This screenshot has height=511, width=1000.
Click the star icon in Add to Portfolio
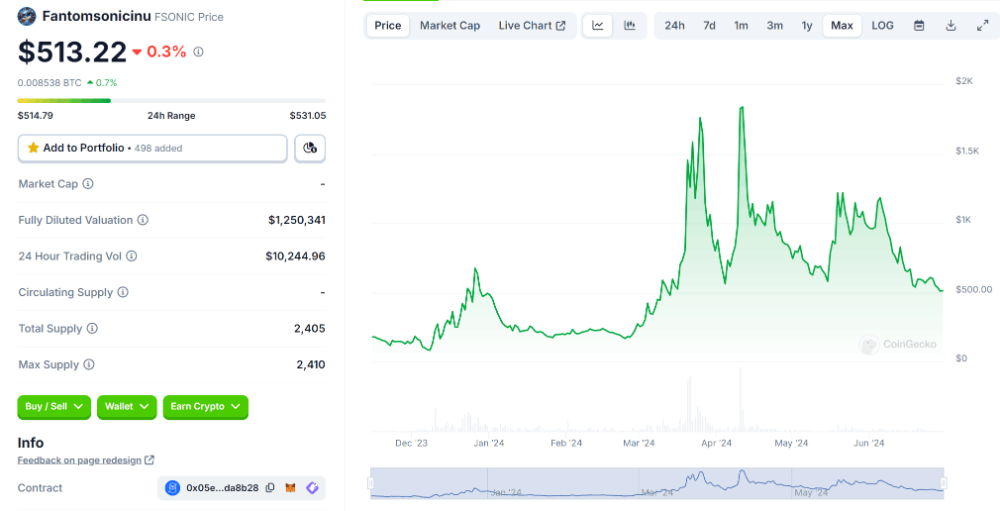tap(33, 148)
